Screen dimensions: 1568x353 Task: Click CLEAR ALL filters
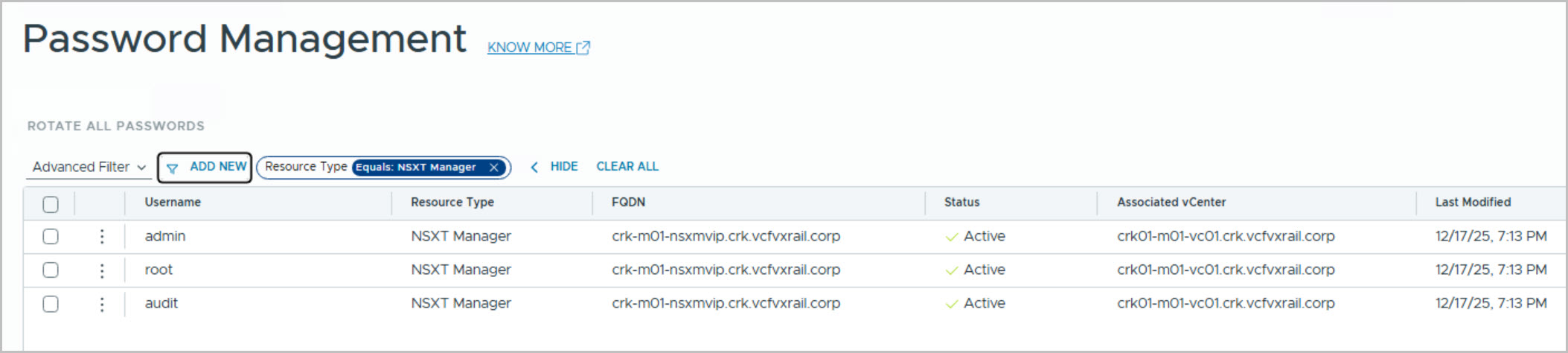pos(627,167)
